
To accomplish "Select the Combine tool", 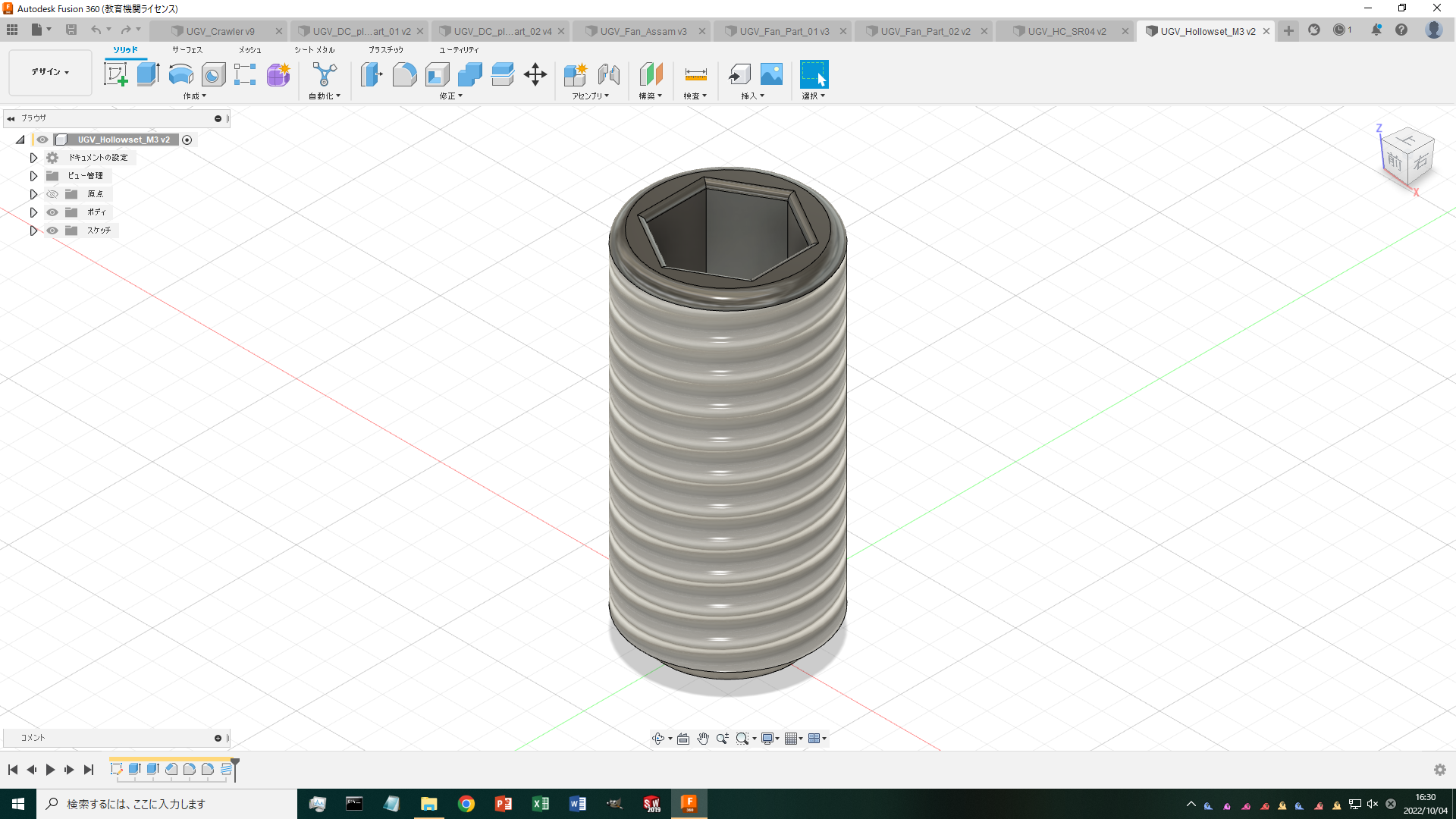I will tap(470, 74).
